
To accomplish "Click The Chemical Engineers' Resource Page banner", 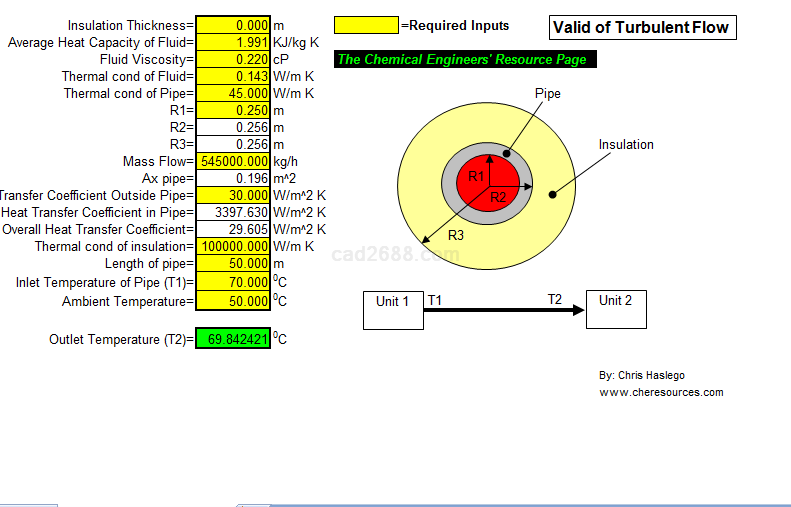I will 466,60.
